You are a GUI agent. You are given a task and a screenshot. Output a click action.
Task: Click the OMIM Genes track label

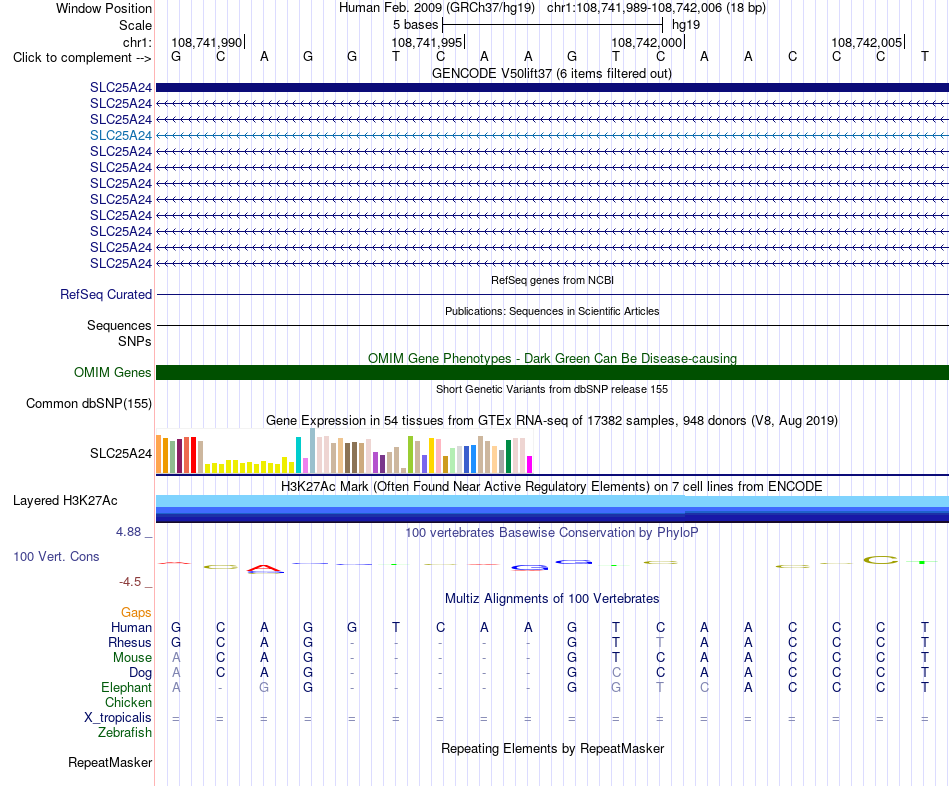(113, 372)
